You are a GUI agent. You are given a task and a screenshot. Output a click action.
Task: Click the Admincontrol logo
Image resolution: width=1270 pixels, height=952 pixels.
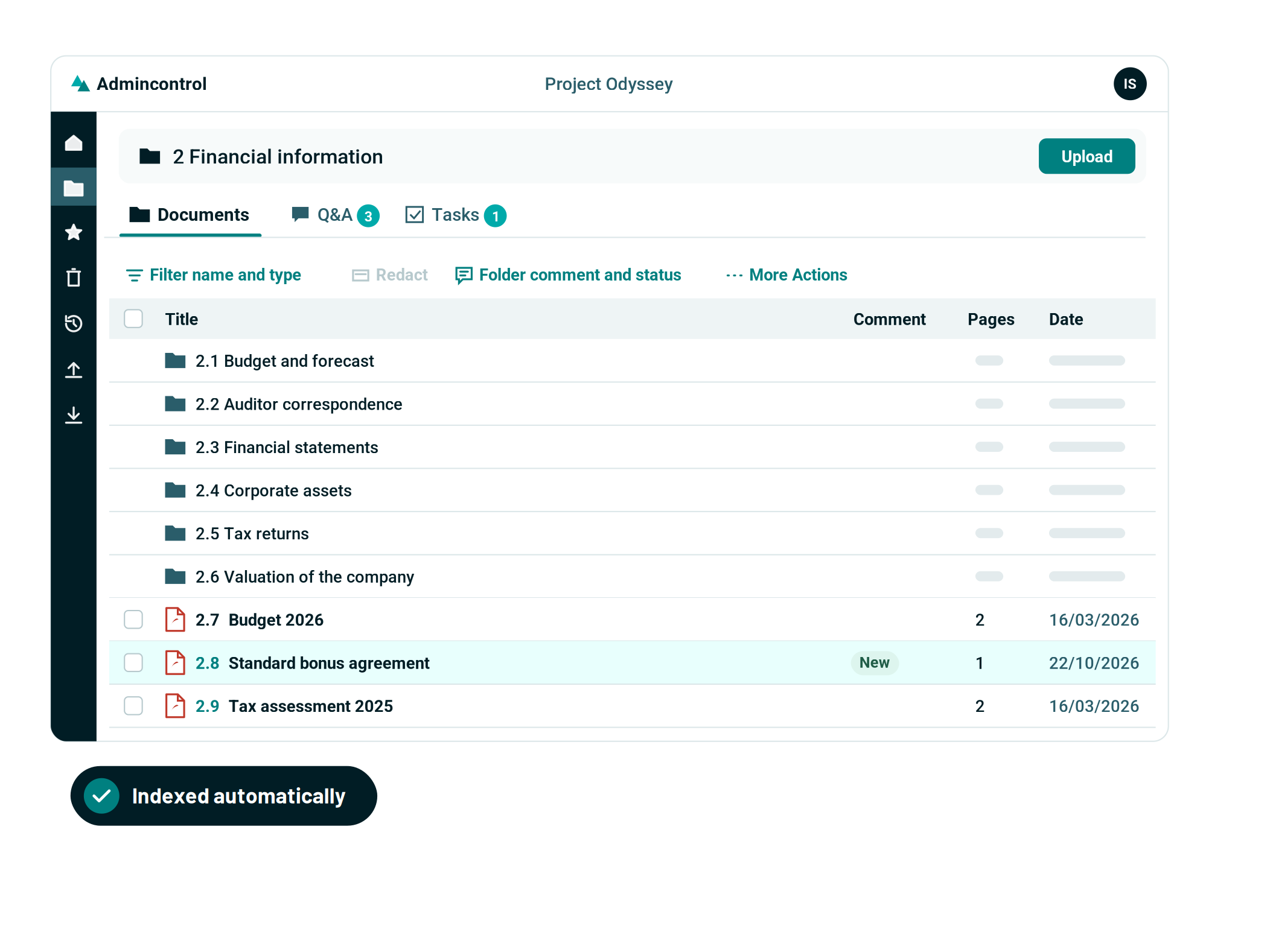[139, 84]
